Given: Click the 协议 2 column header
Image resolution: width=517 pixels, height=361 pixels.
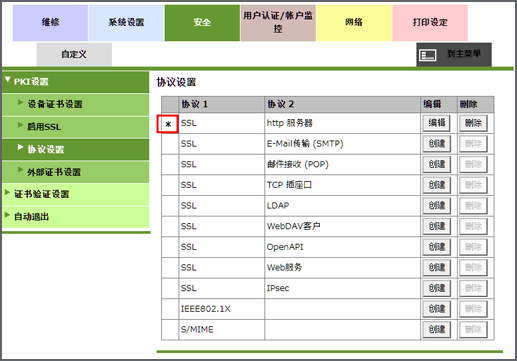Looking at the screenshot, I should pyautogui.click(x=342, y=104).
